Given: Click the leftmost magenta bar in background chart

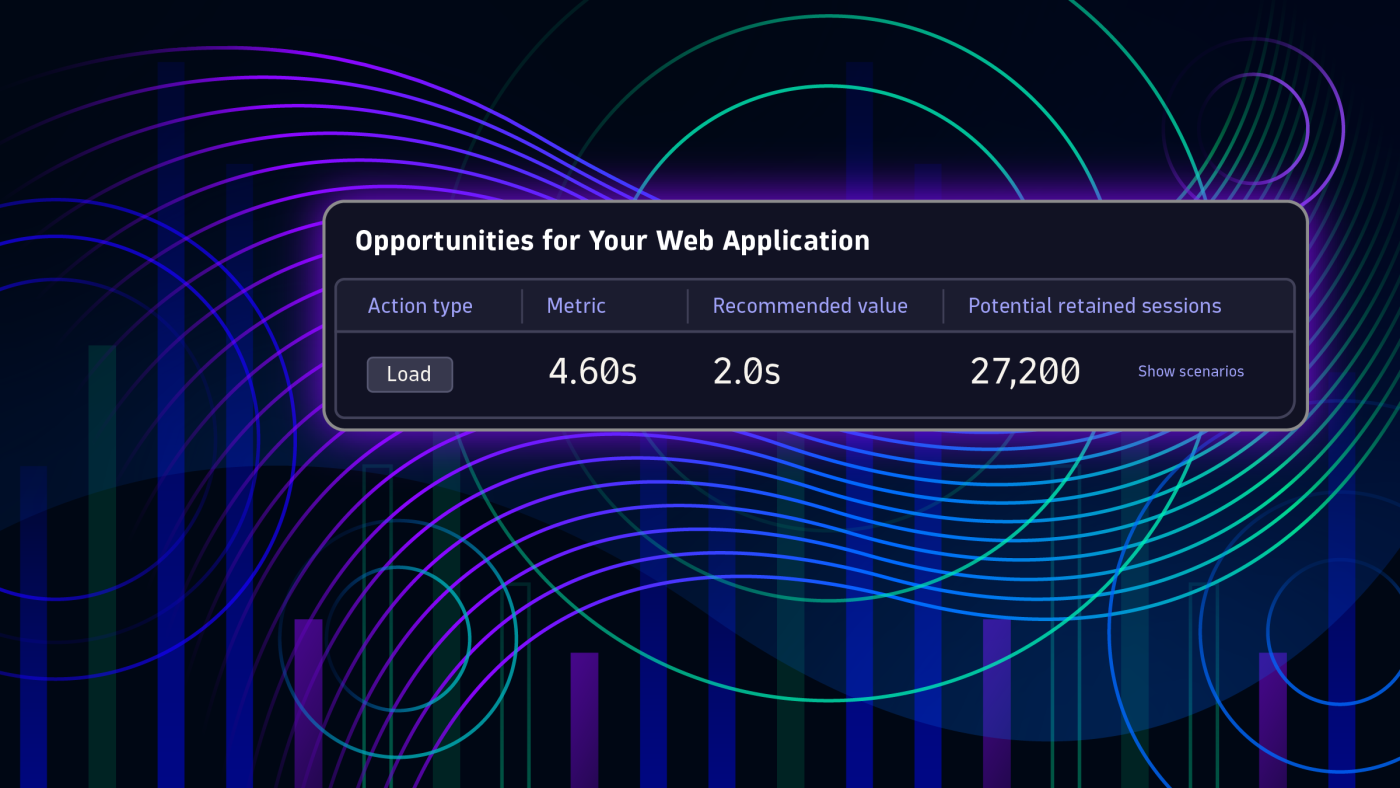Looking at the screenshot, I should (308, 702).
